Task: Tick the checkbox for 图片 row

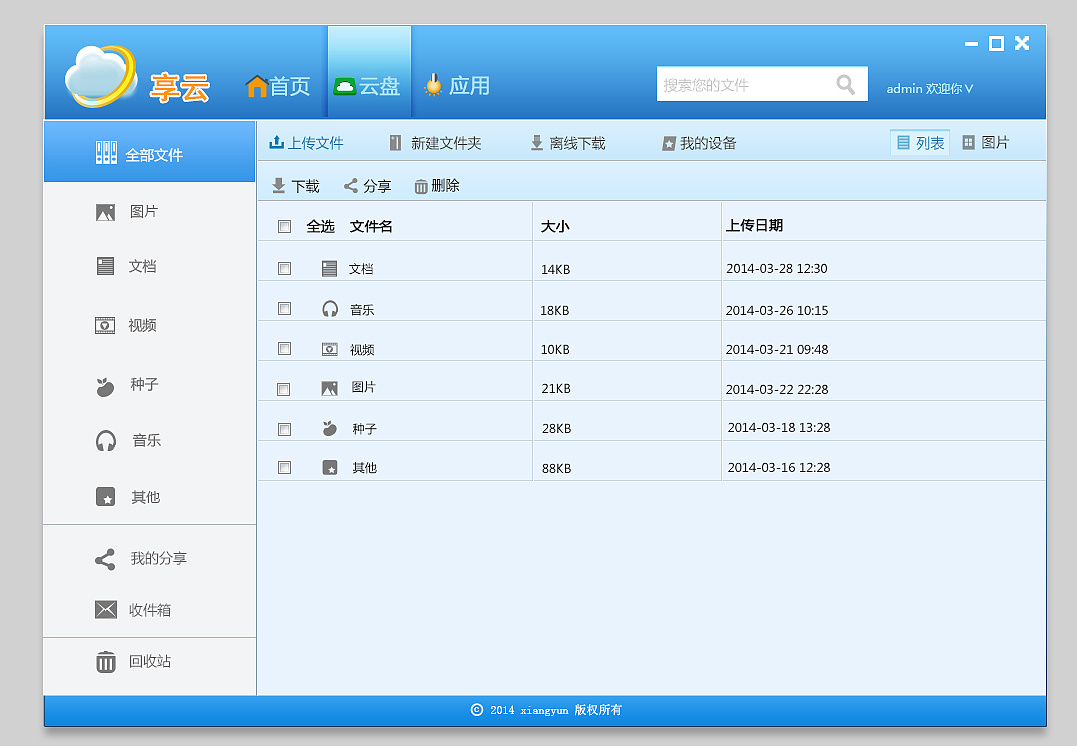Action: pos(283,389)
